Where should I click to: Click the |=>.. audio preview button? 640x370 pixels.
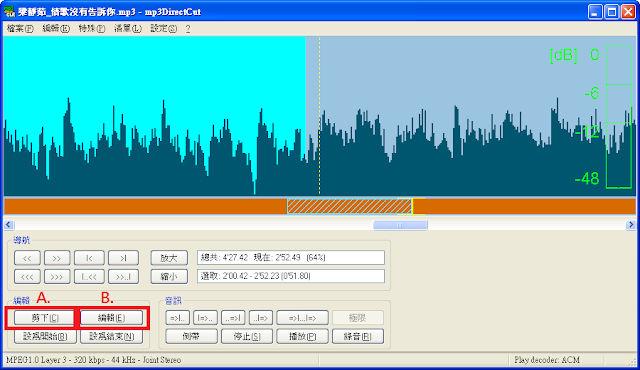coord(205,318)
